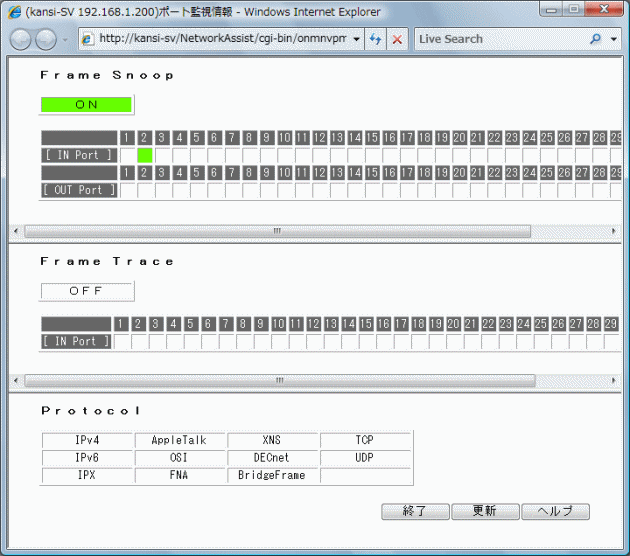Maximize the Internet Explorer window

574,9
